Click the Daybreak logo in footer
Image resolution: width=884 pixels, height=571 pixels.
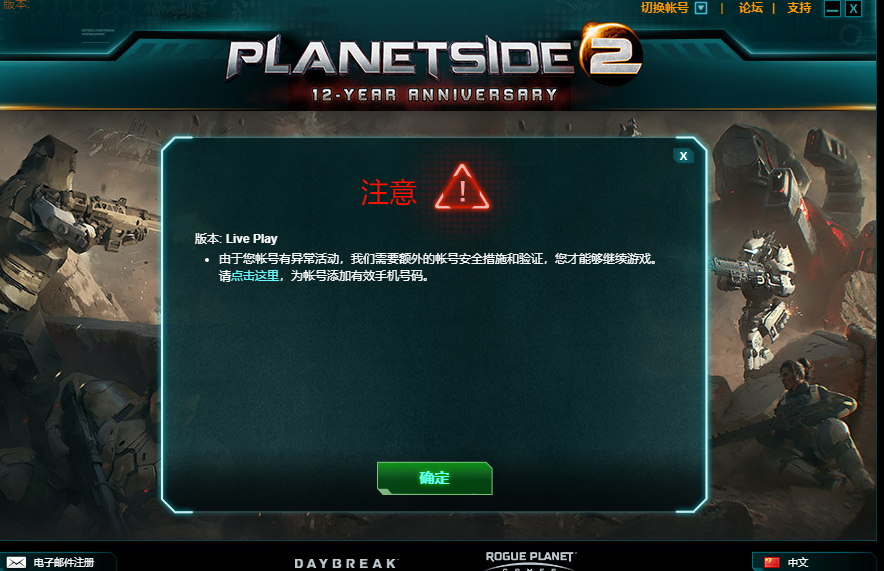346,563
